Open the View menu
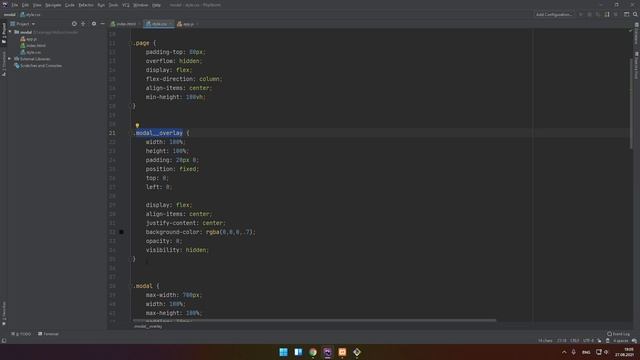The image size is (640, 360). [x=37, y=5]
